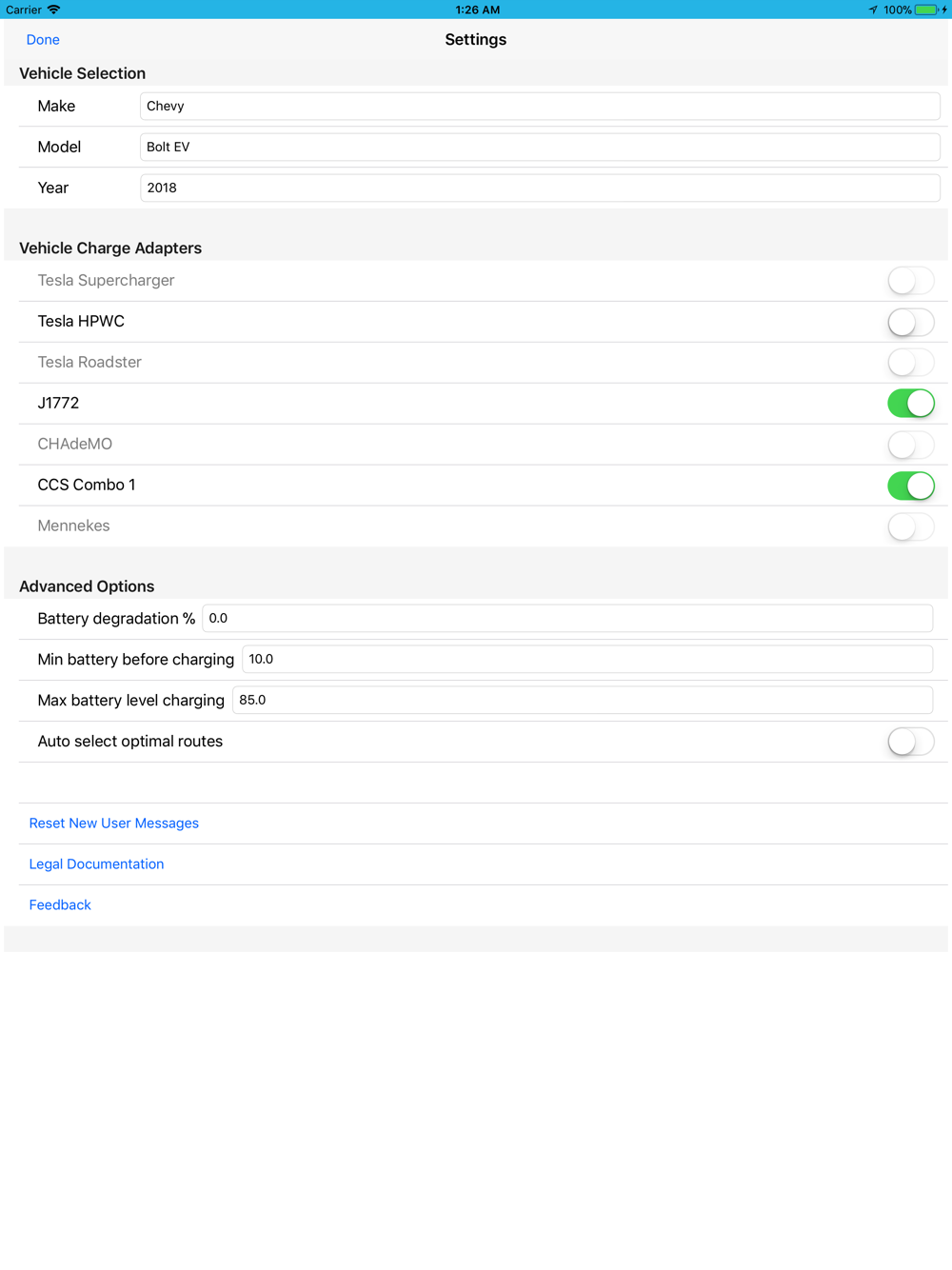Image resolution: width=952 pixels, height=1270 pixels.
Task: Enable Auto select optimal routes
Action: tap(910, 742)
